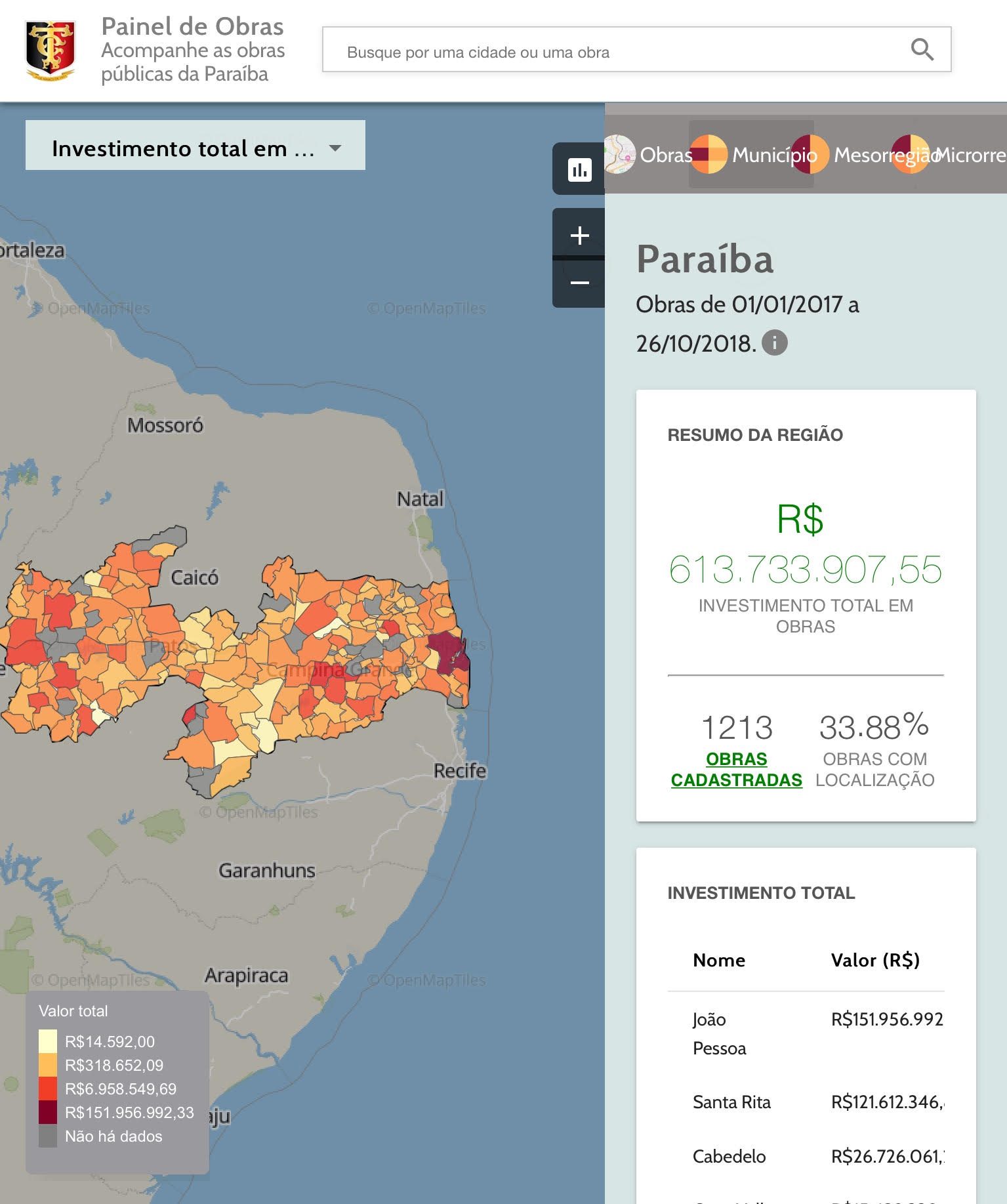Select the Obras map view icon

pyautogui.click(x=619, y=155)
